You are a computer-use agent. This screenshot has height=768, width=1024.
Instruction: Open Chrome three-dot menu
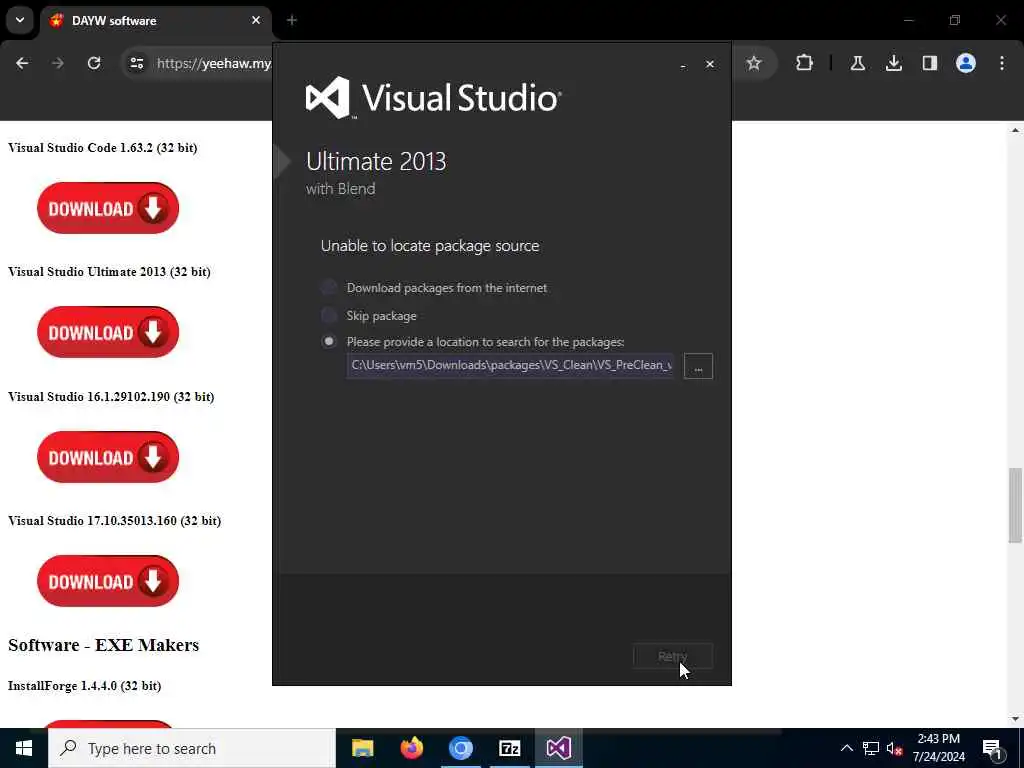(1002, 63)
